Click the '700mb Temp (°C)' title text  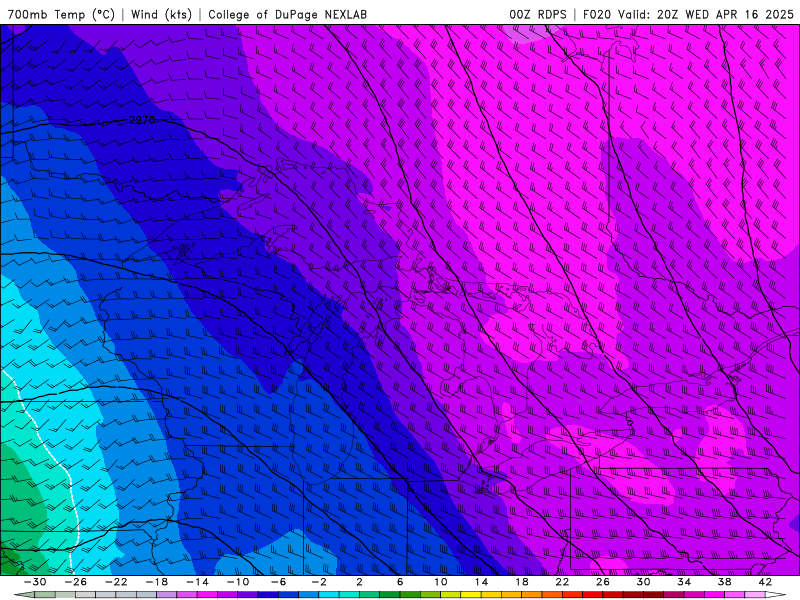point(61,14)
